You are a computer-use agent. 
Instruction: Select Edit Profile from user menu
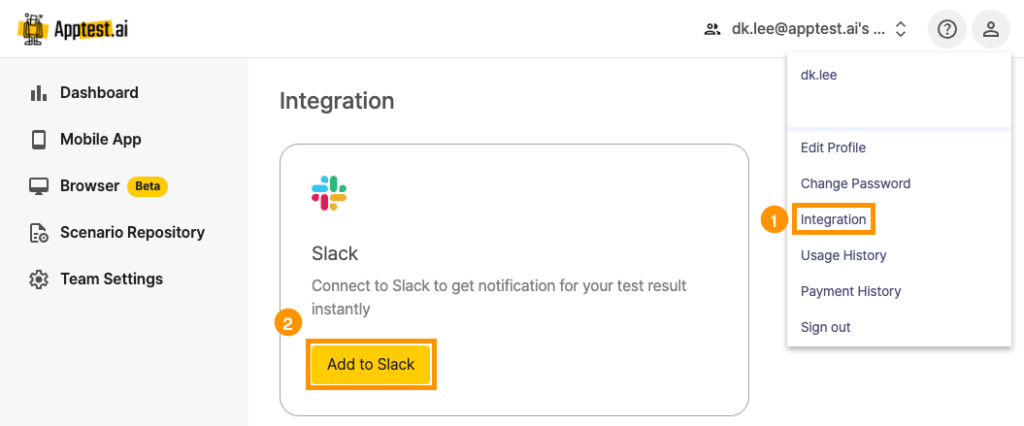(x=833, y=148)
